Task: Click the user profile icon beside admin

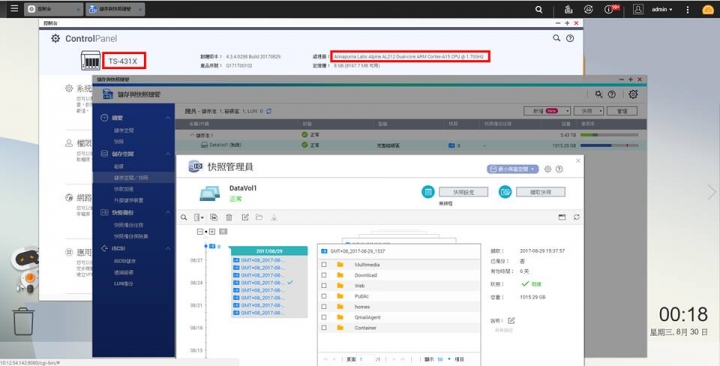Action: tap(638, 9)
